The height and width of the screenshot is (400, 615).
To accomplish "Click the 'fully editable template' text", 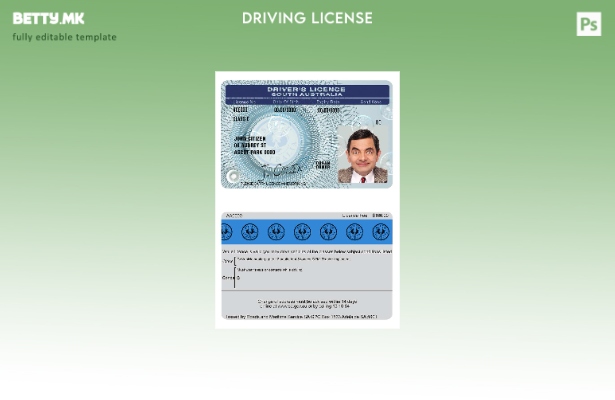I will tap(64, 37).
